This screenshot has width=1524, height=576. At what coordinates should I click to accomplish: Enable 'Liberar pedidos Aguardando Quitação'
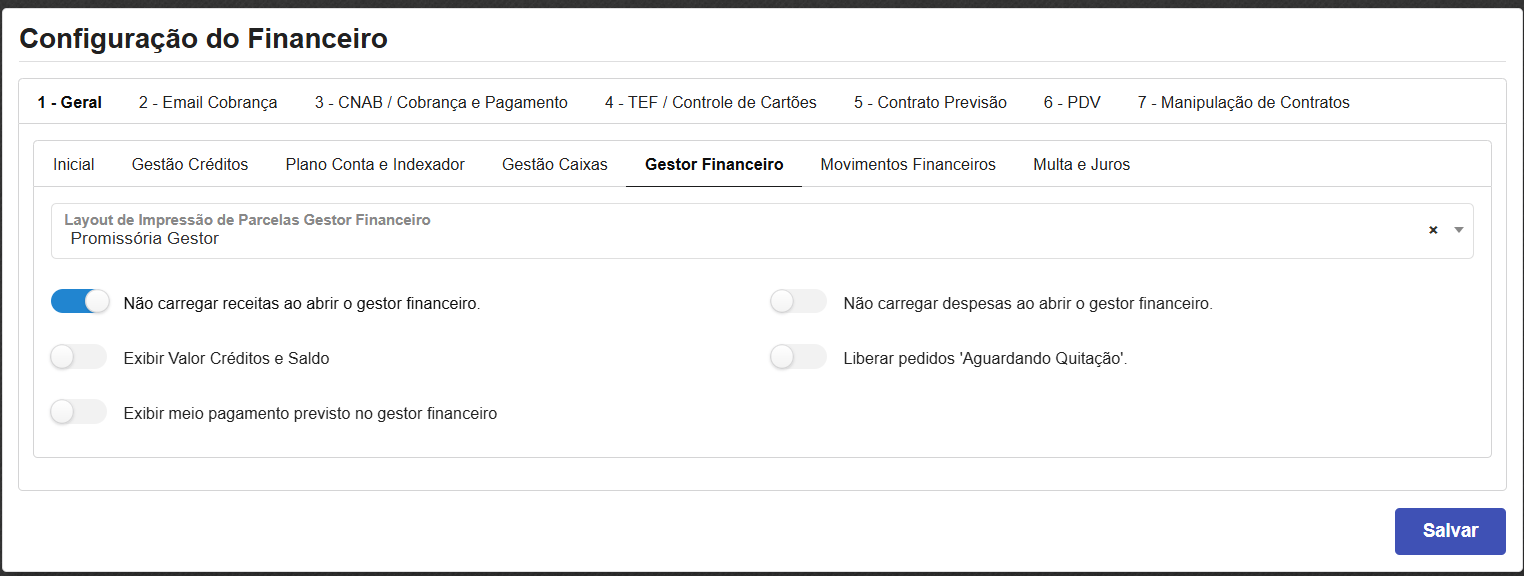[x=798, y=356]
